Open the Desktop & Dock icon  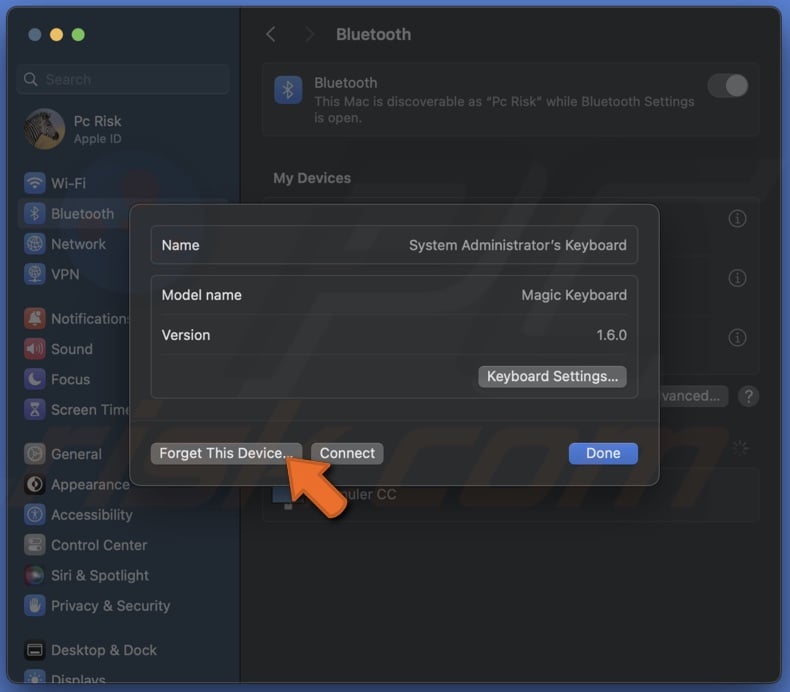[x=34, y=650]
